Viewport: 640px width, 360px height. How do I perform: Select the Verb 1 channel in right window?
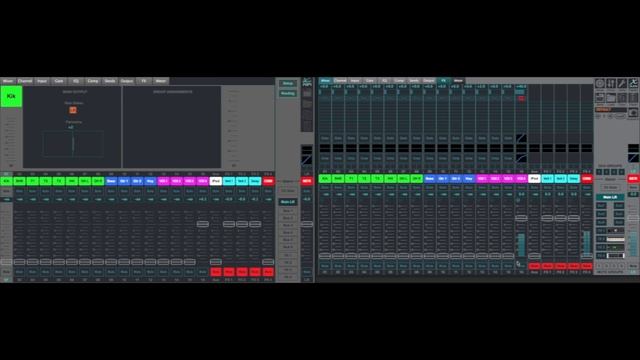tap(547, 179)
